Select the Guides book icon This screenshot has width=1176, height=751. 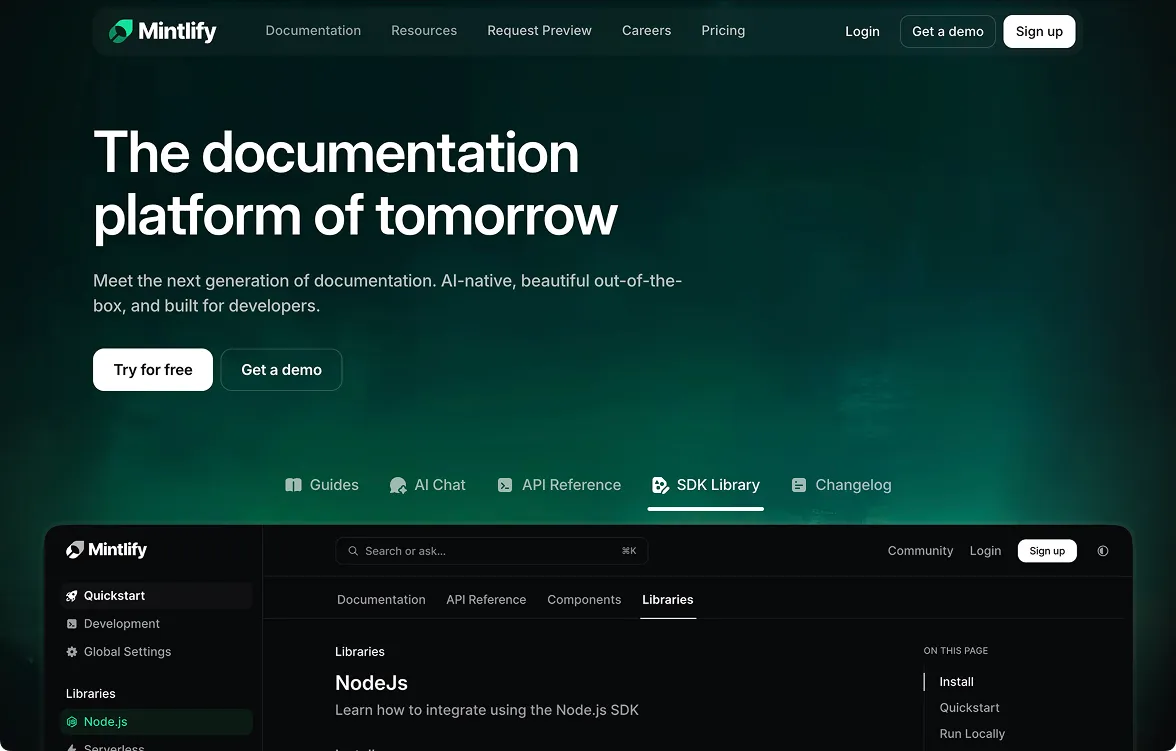coord(293,484)
